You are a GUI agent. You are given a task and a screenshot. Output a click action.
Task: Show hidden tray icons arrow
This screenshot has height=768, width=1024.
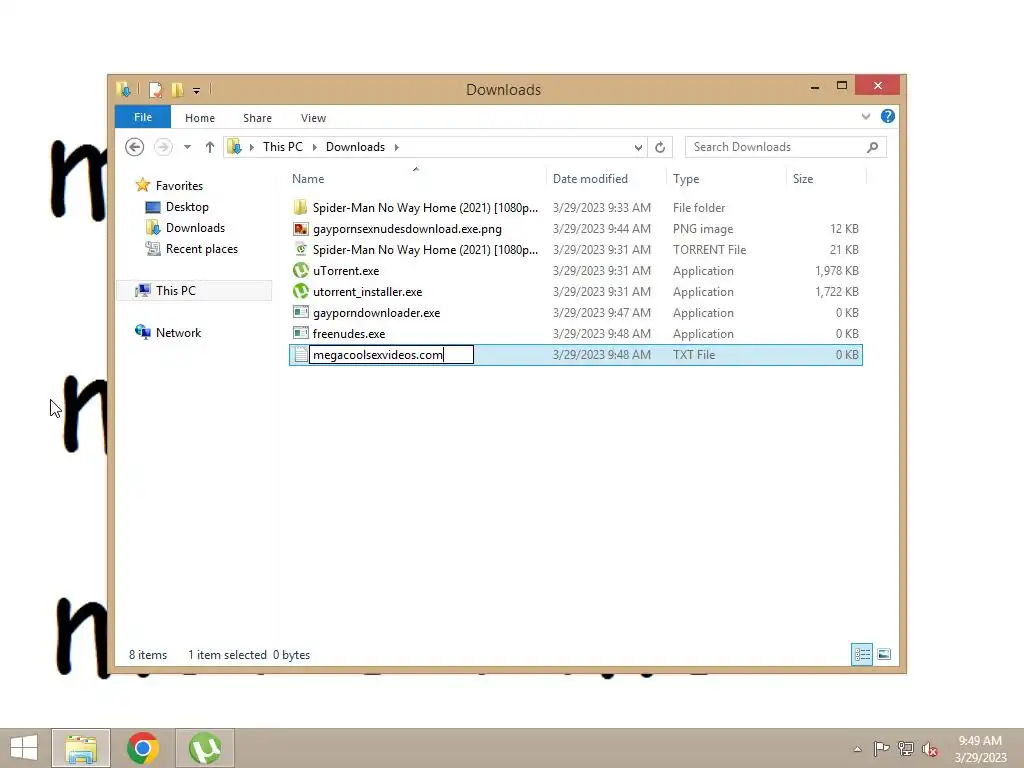point(857,749)
